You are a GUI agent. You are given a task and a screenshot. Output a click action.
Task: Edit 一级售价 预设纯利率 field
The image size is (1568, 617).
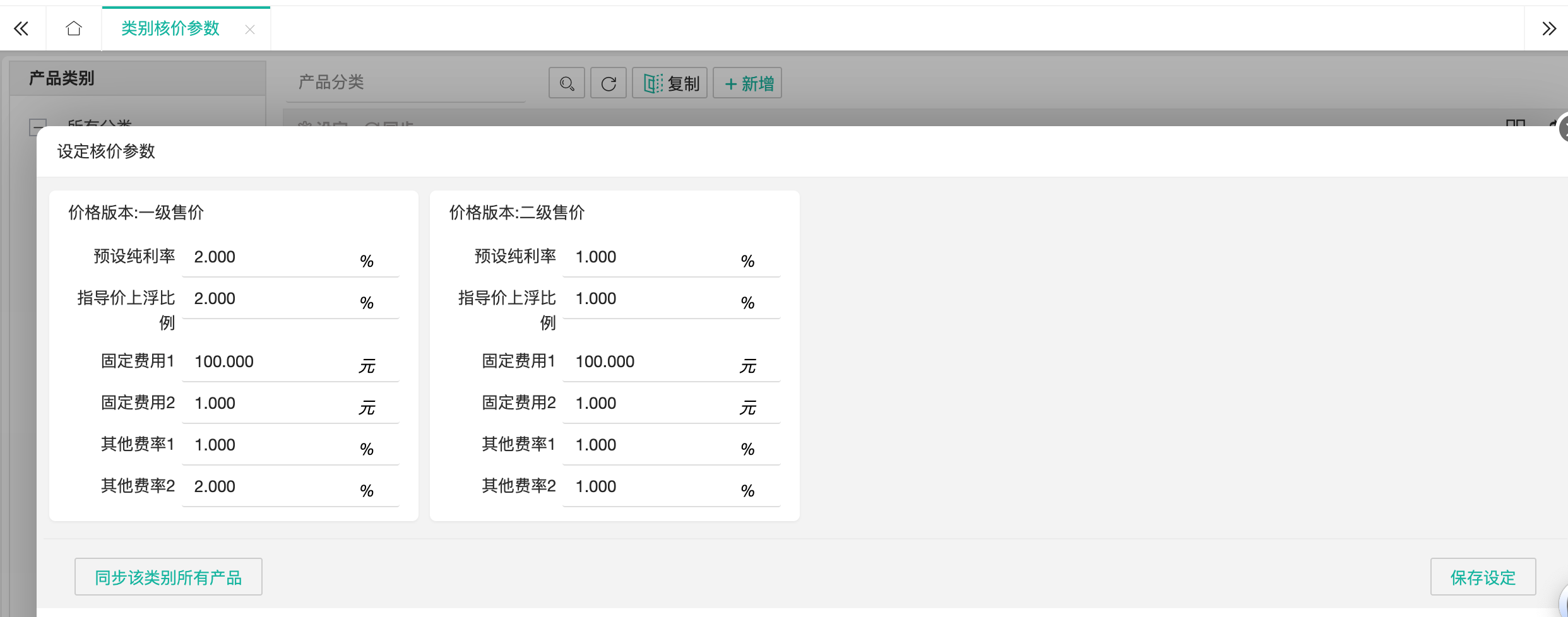271,257
